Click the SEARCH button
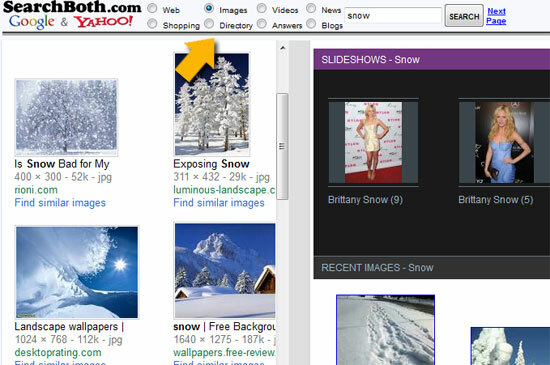This screenshot has height=365, width=550. click(x=464, y=16)
